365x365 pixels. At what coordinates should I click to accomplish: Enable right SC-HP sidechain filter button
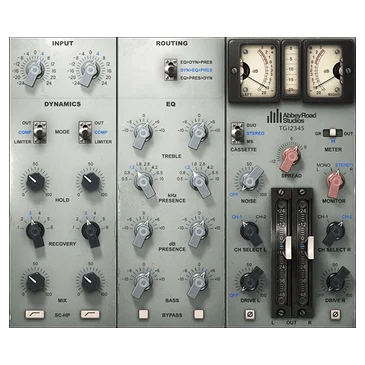point(90,314)
